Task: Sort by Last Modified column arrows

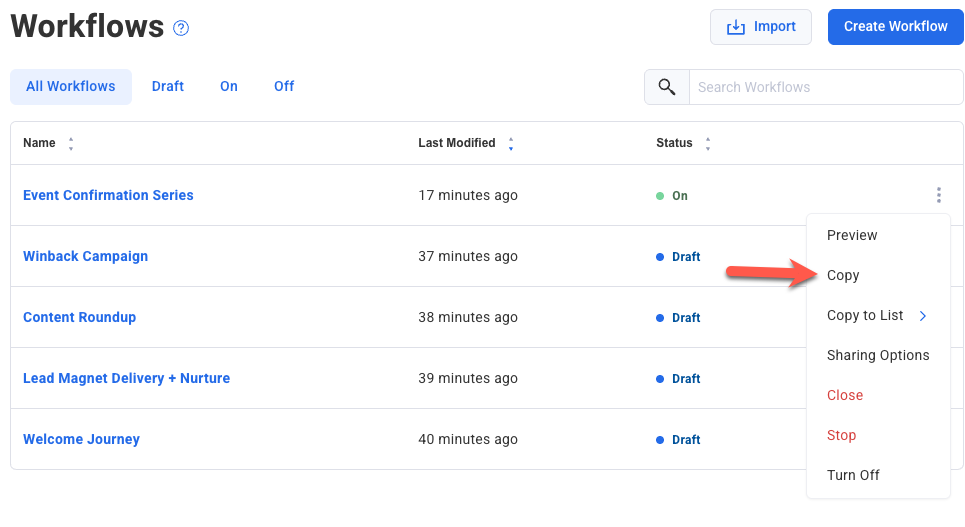Action: (x=511, y=144)
